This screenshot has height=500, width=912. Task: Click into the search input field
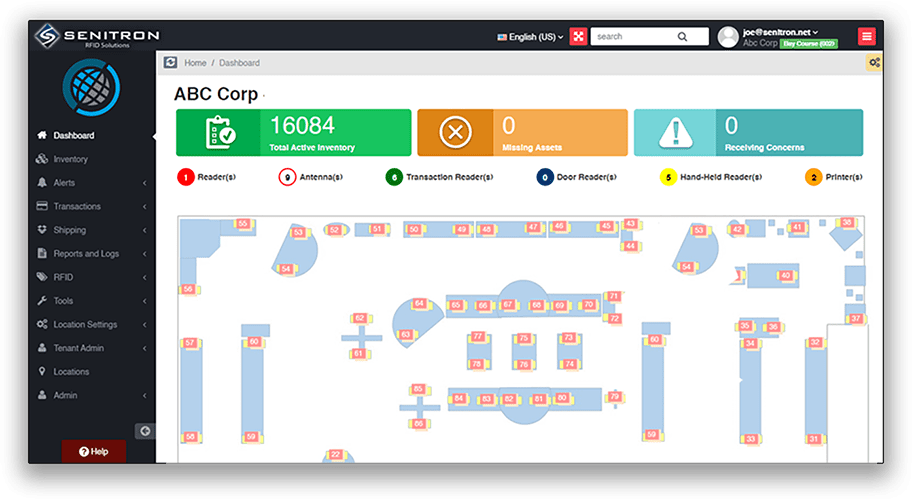tap(632, 37)
